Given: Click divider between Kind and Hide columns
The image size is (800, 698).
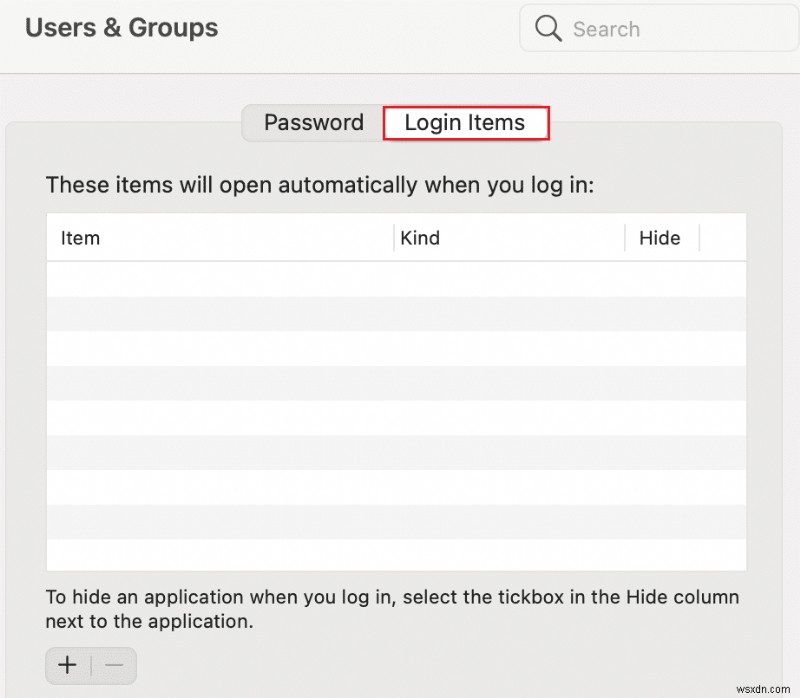Looking at the screenshot, I should click(625, 238).
